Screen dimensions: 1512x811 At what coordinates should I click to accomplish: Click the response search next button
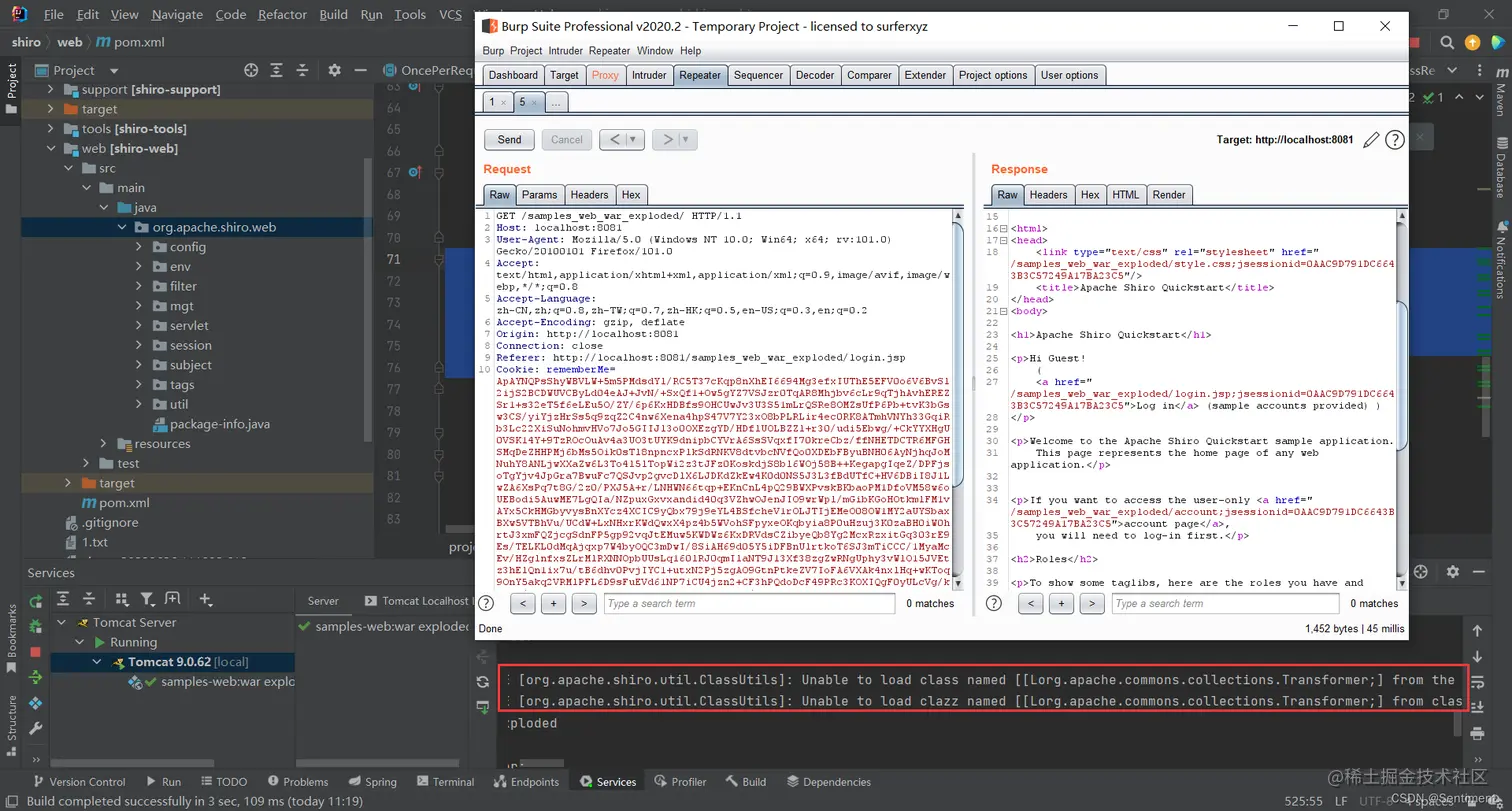point(1092,603)
